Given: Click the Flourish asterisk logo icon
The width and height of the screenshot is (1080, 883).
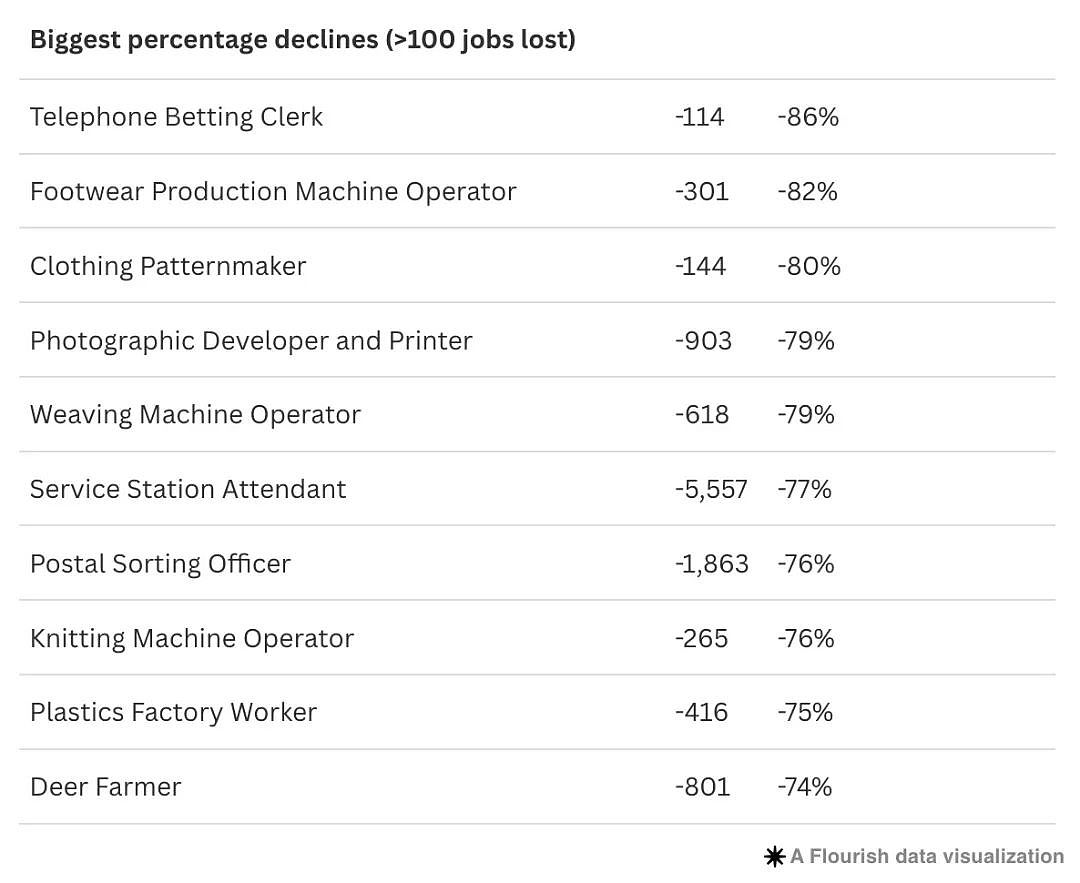Looking at the screenshot, I should point(775,857).
